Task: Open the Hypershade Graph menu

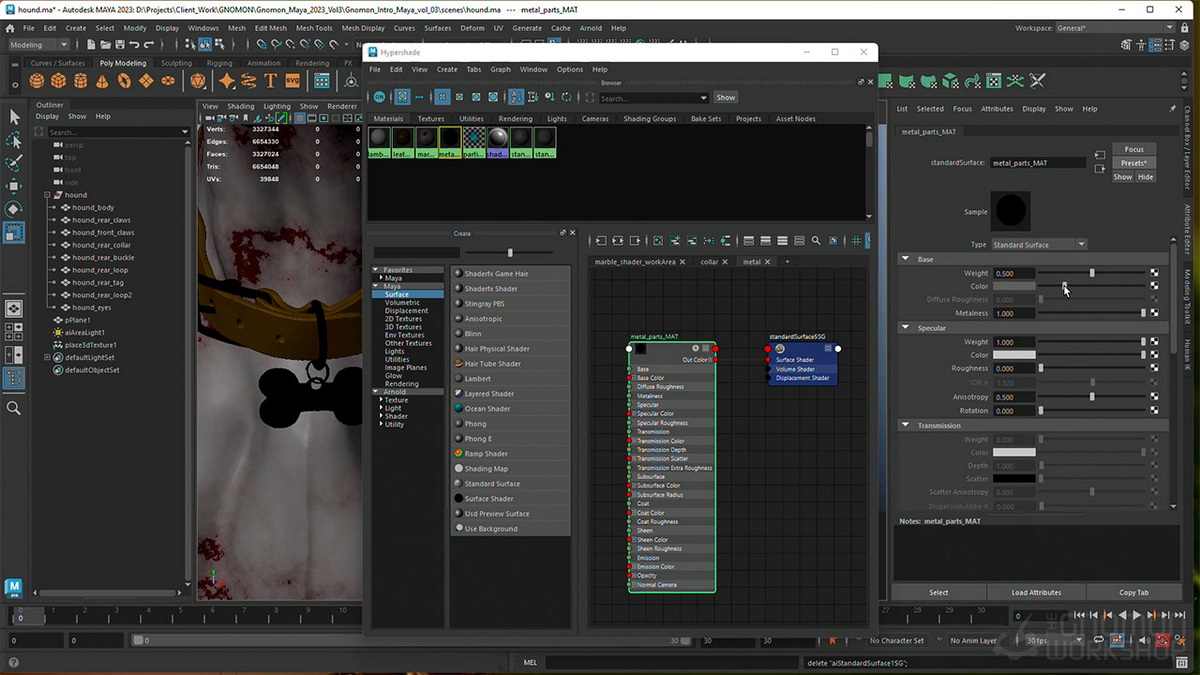Action: tap(500, 69)
